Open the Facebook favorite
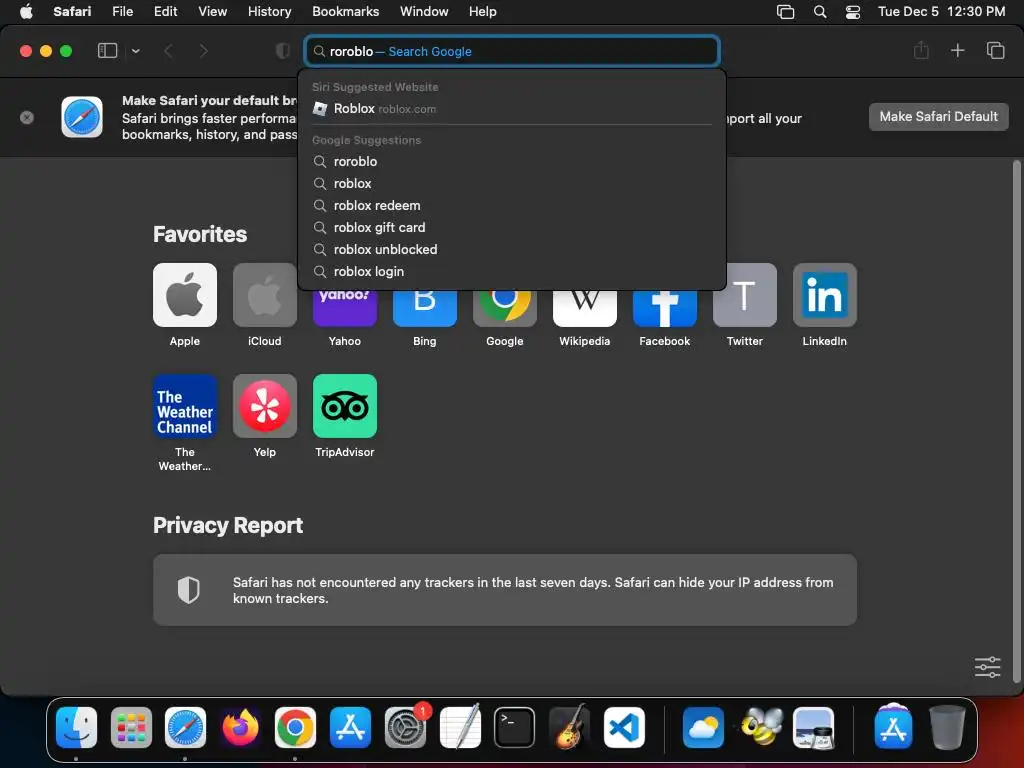The width and height of the screenshot is (1024, 768). 665,308
